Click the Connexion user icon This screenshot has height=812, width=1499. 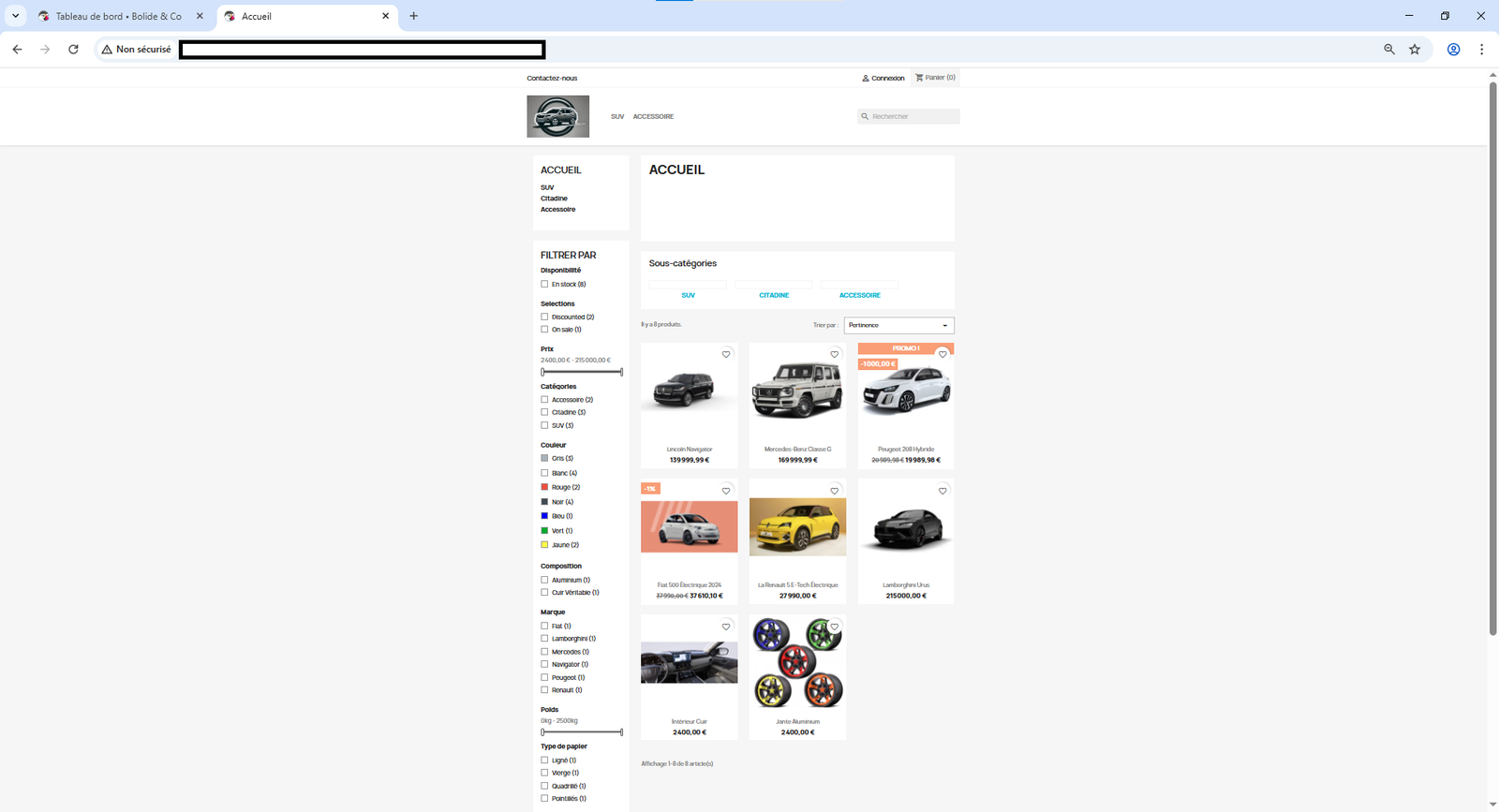point(866,78)
